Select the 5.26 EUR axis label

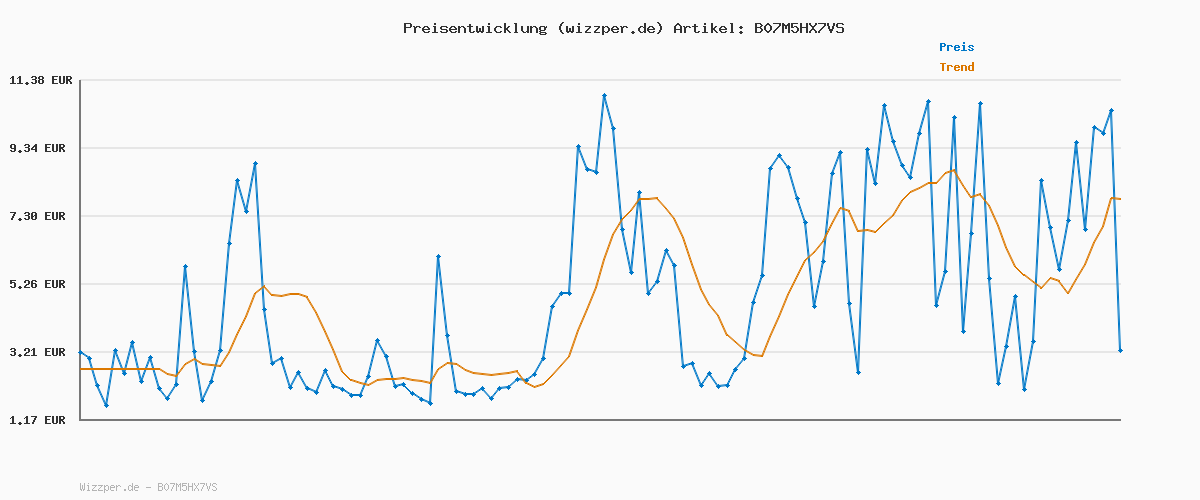(x=40, y=284)
